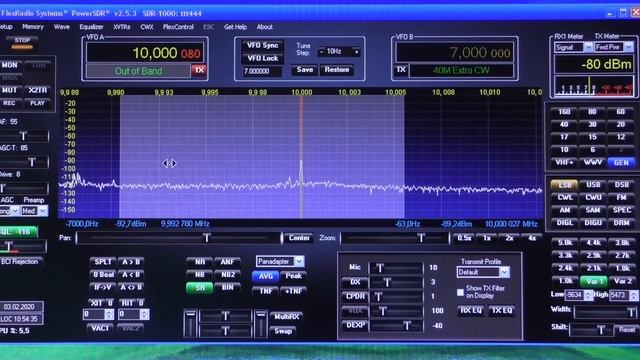Viewport: 640px width, 360px height.
Task: Open the XVTRs menu
Action: point(122,27)
